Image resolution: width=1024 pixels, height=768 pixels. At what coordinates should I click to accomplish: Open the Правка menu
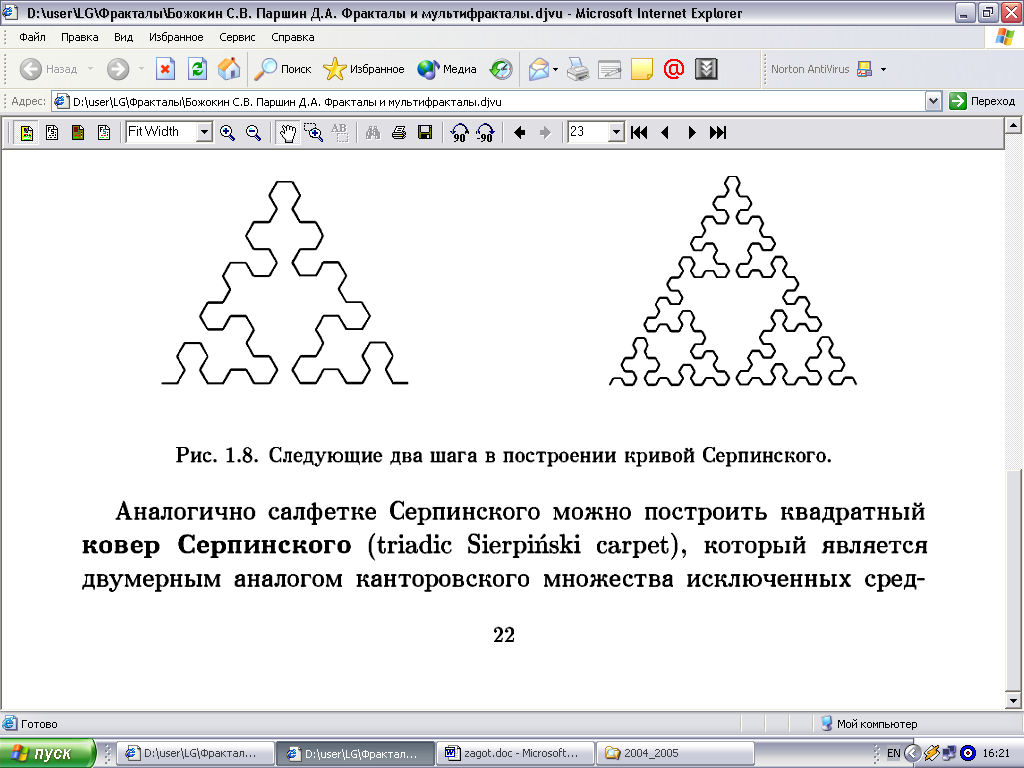(80, 37)
